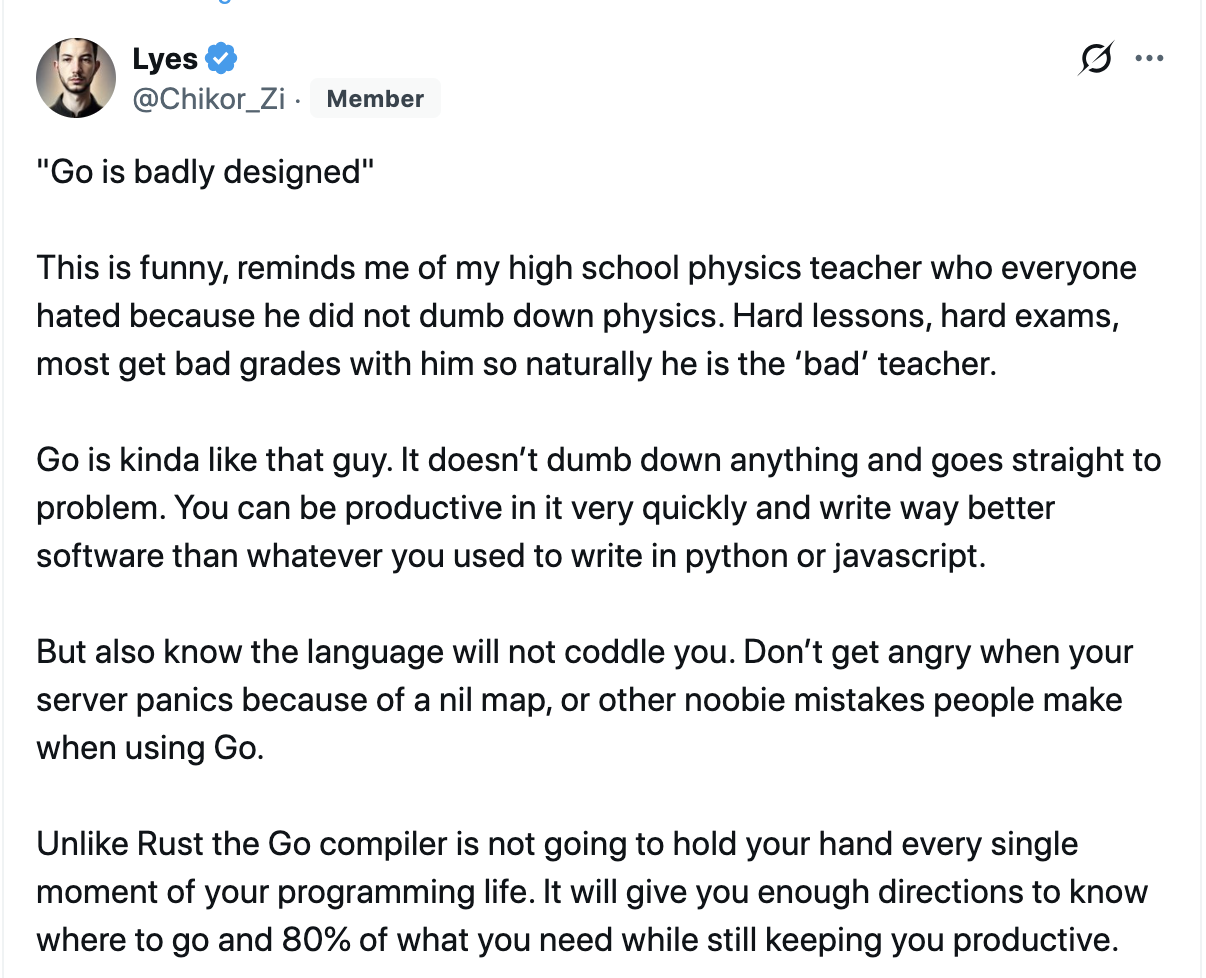Visit the @Chikor_Zi handle link

209,99
